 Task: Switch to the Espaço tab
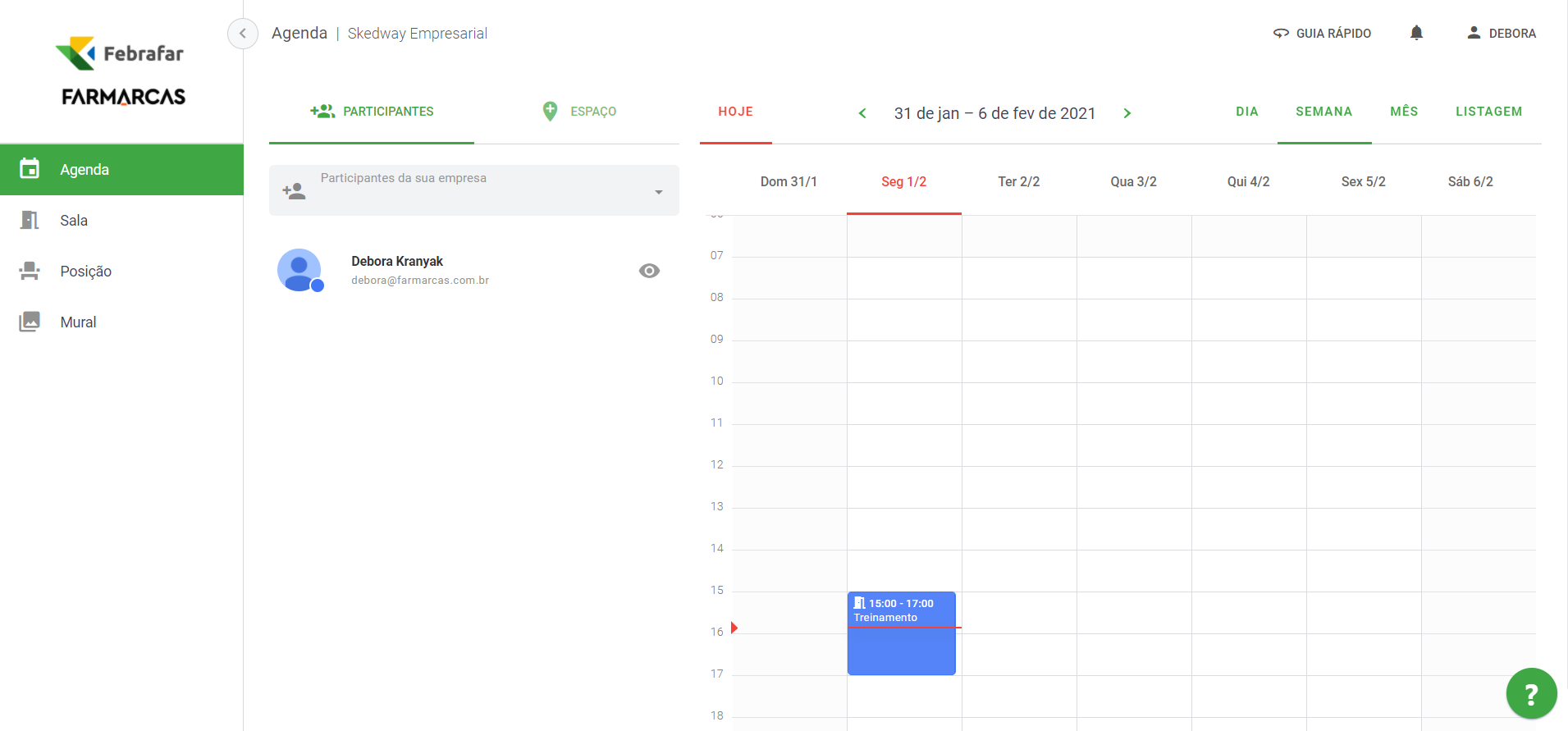pyautogui.click(x=579, y=112)
